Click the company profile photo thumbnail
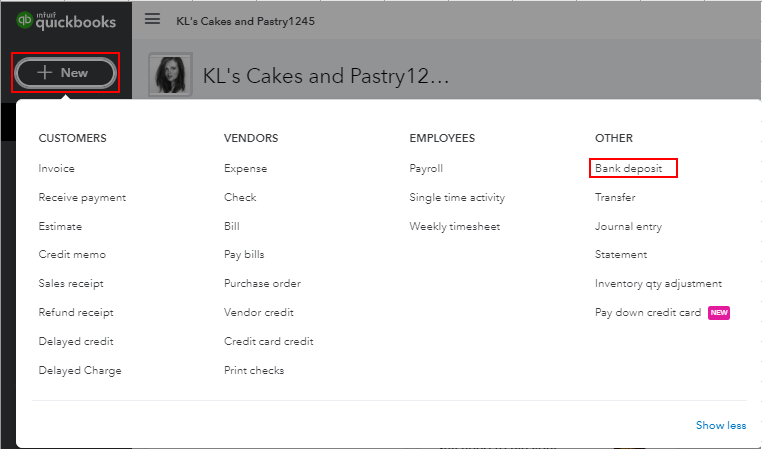Viewport: 762px width, 449px height. 170,75
